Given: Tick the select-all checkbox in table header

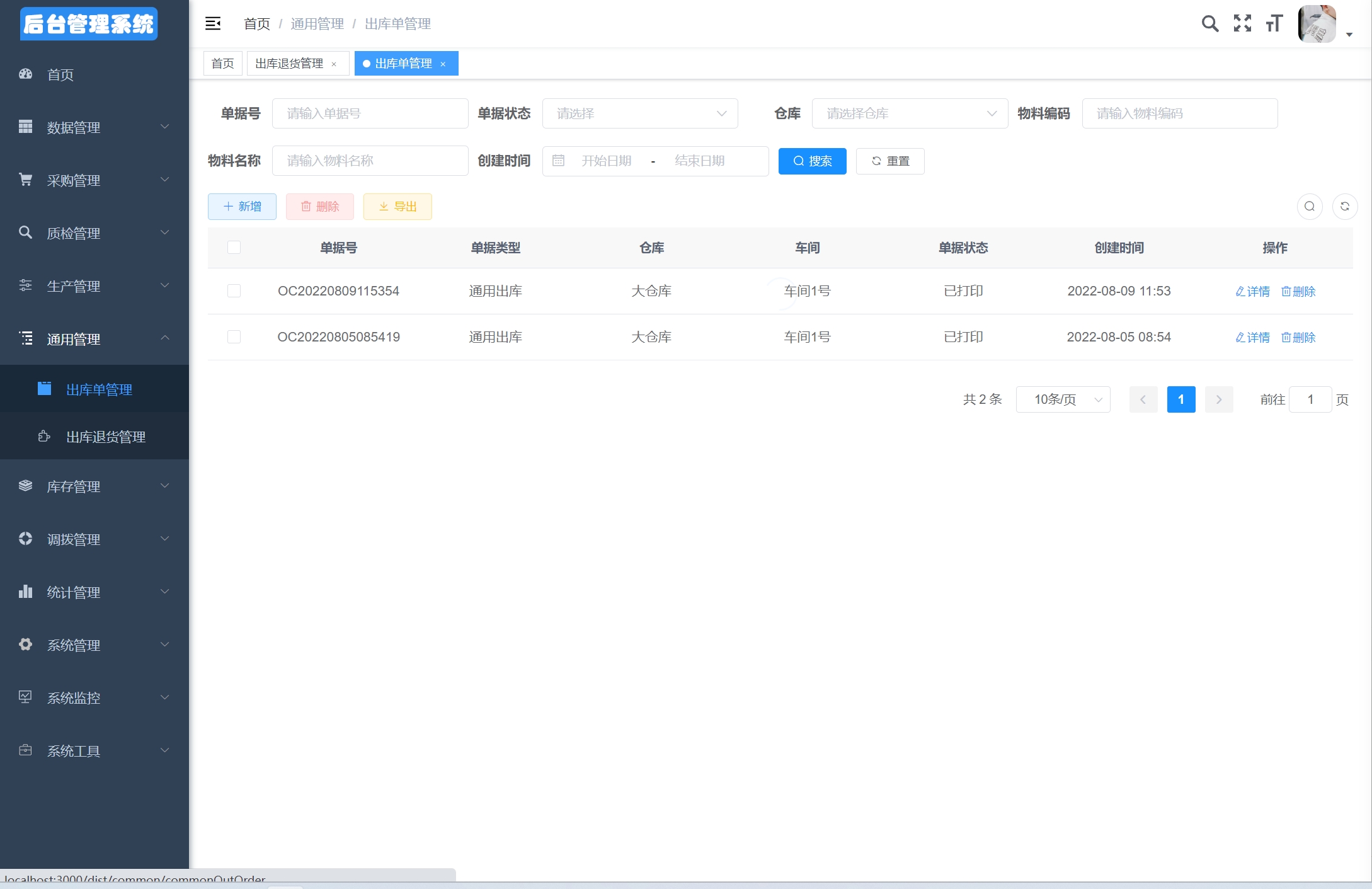Looking at the screenshot, I should pyautogui.click(x=234, y=248).
